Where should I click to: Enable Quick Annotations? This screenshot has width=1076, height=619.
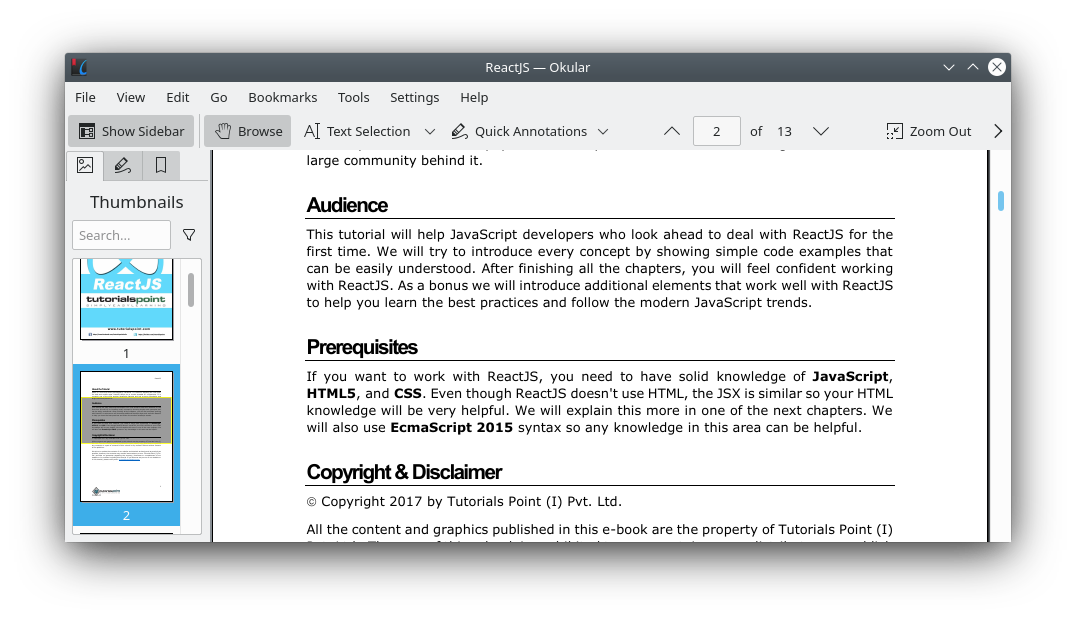click(519, 131)
